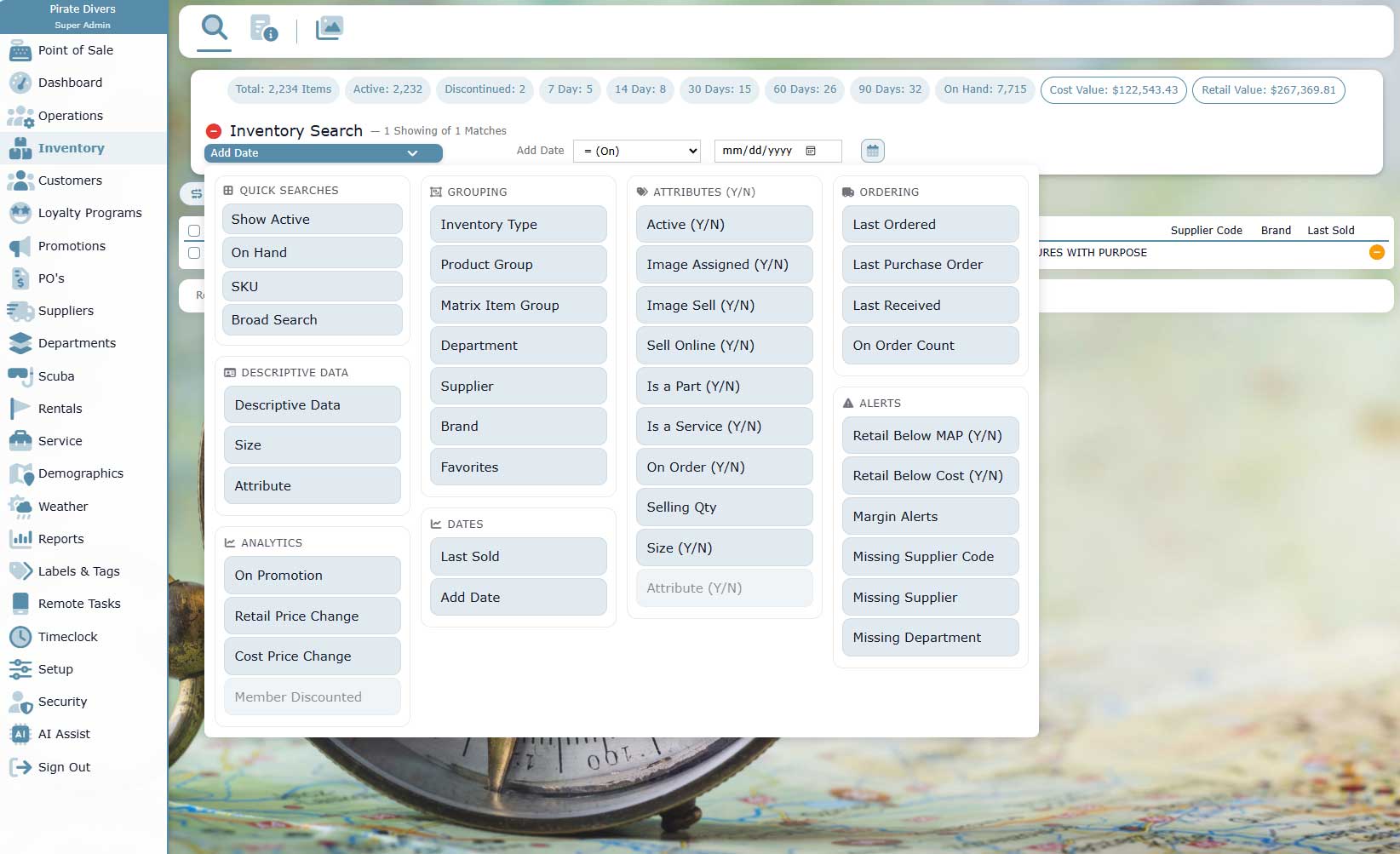The width and height of the screenshot is (1400, 854).
Task: Click the Suppliers truck icon
Action: 20,311
